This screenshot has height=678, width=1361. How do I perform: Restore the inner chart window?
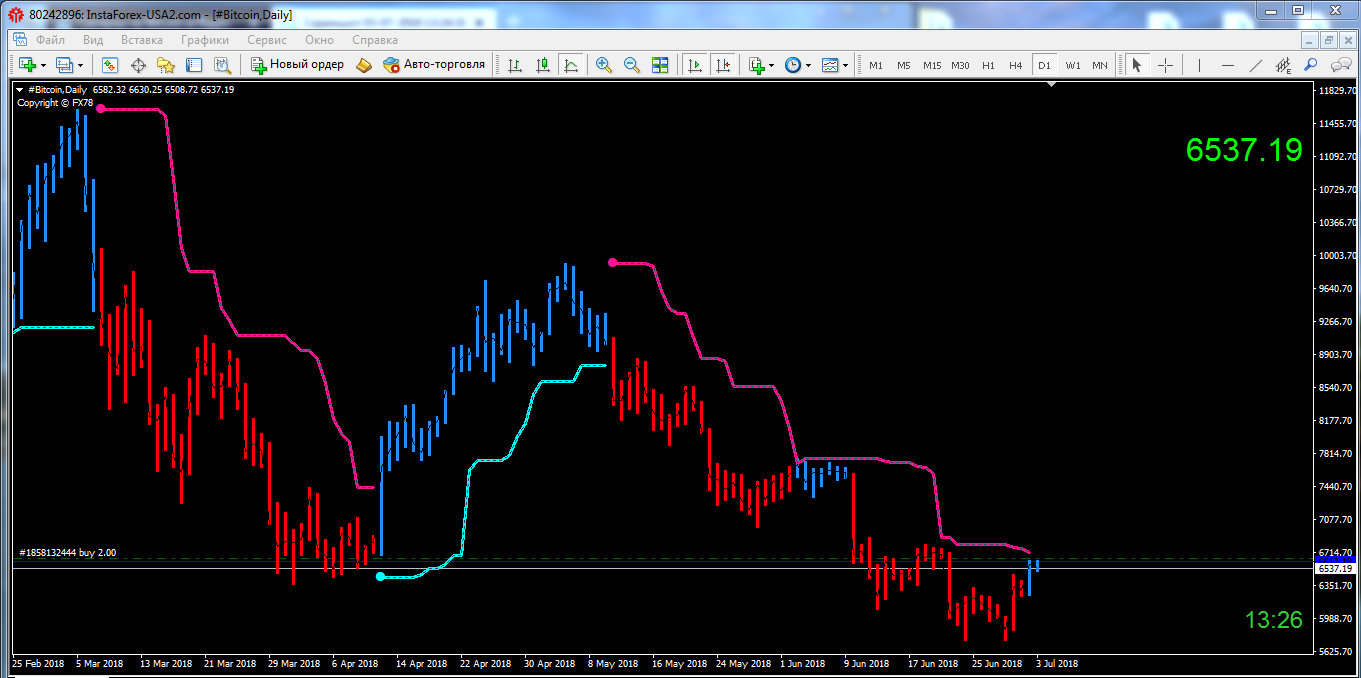[1329, 40]
